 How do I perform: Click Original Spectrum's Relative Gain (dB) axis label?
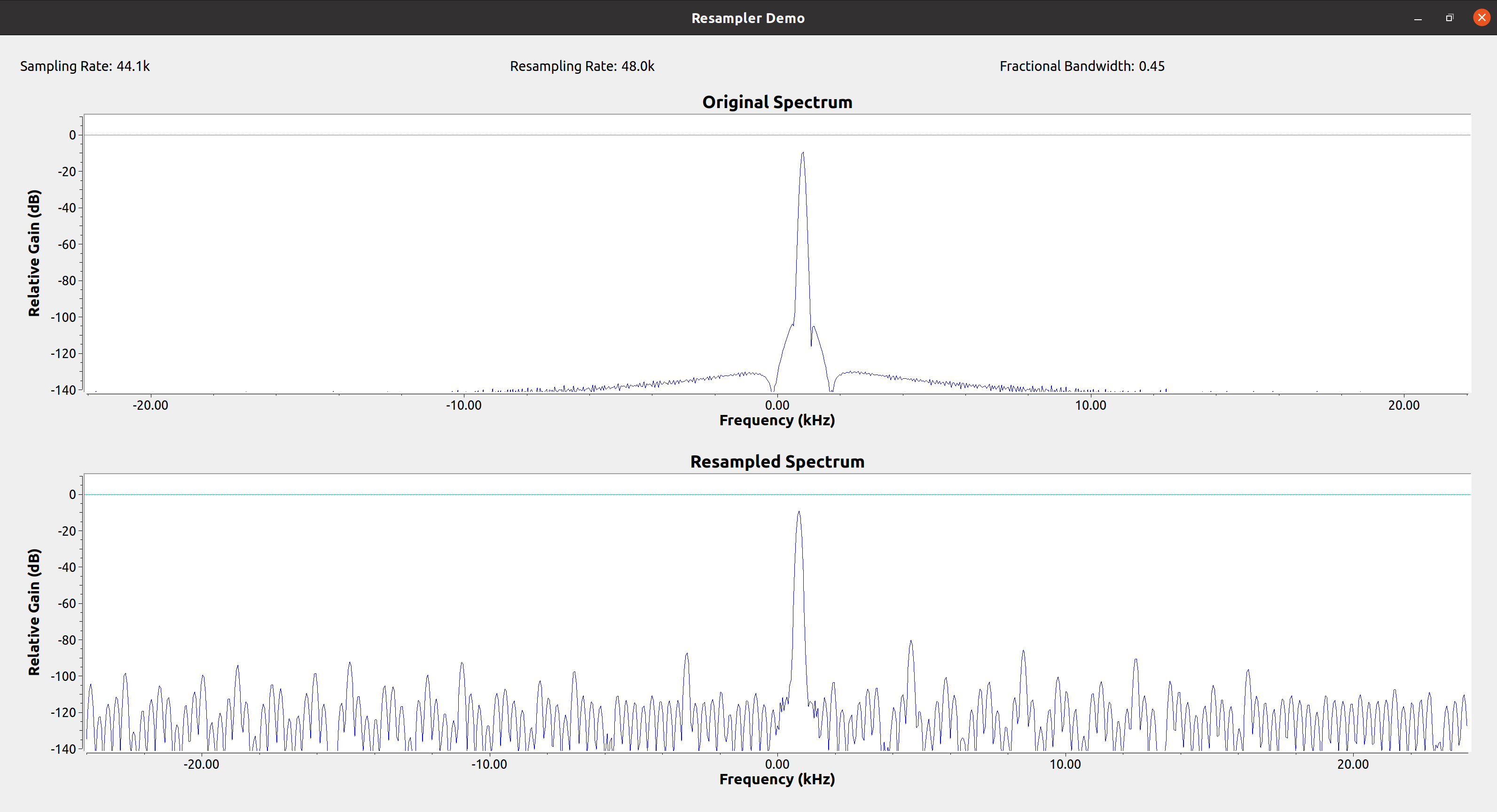[x=34, y=253]
